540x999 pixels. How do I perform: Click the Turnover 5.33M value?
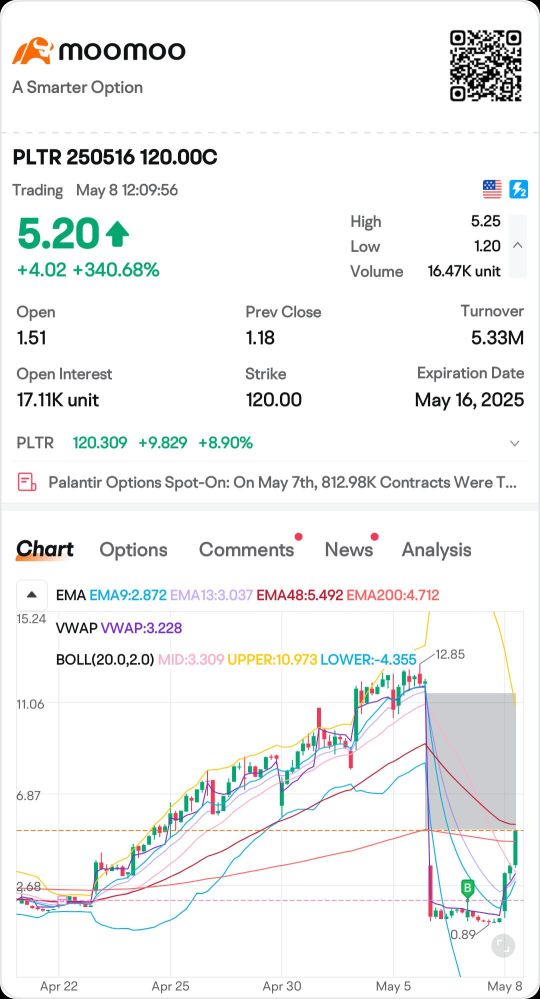tap(497, 338)
